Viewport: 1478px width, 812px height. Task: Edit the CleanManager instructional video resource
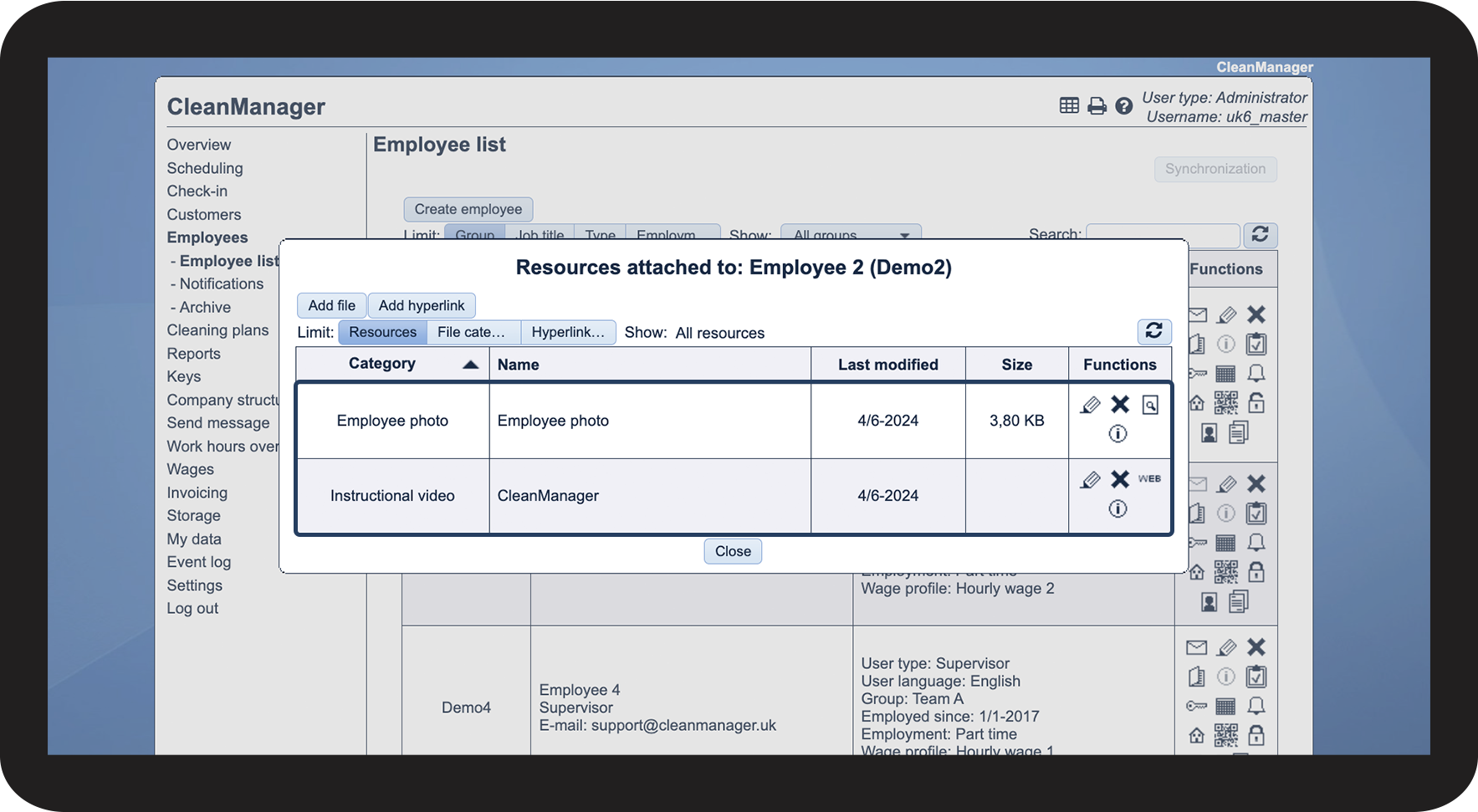click(1089, 480)
